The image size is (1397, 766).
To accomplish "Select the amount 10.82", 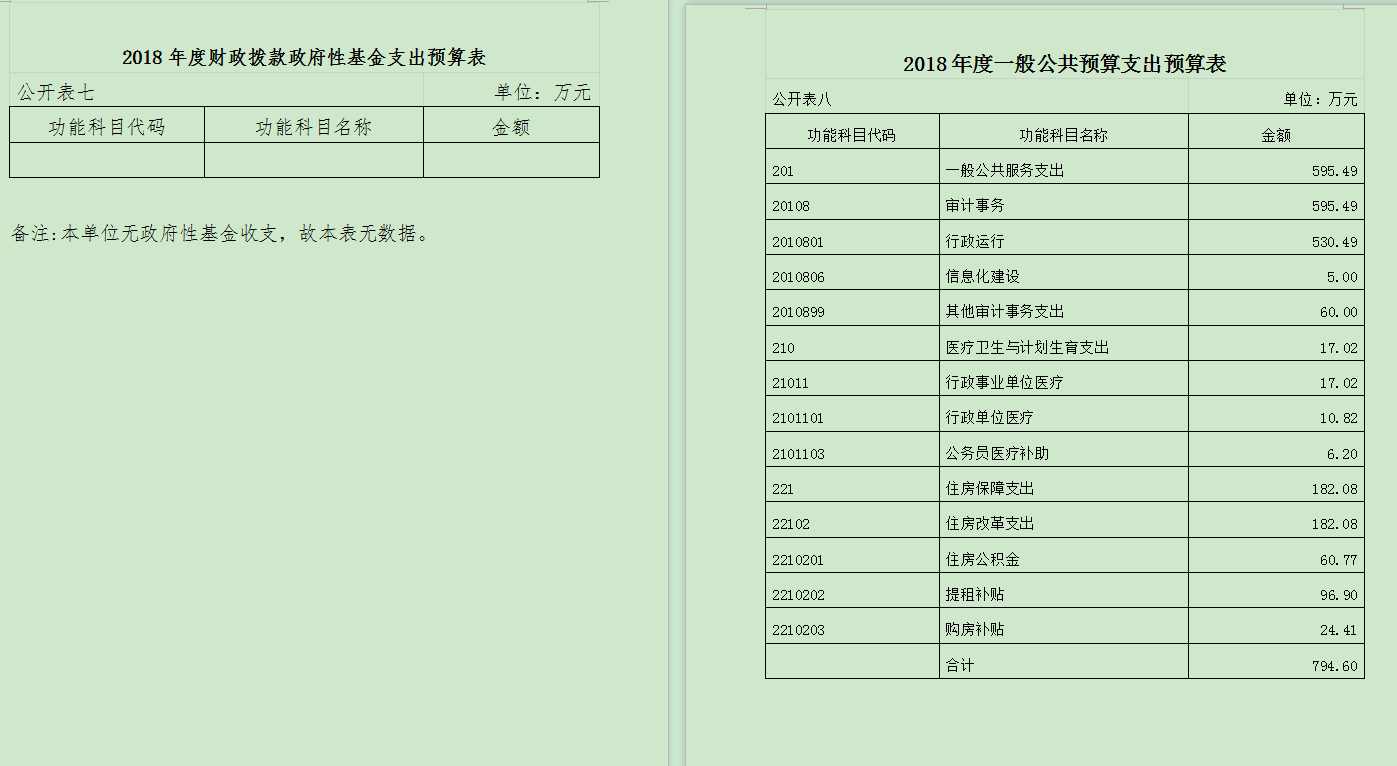I will 1339,418.
